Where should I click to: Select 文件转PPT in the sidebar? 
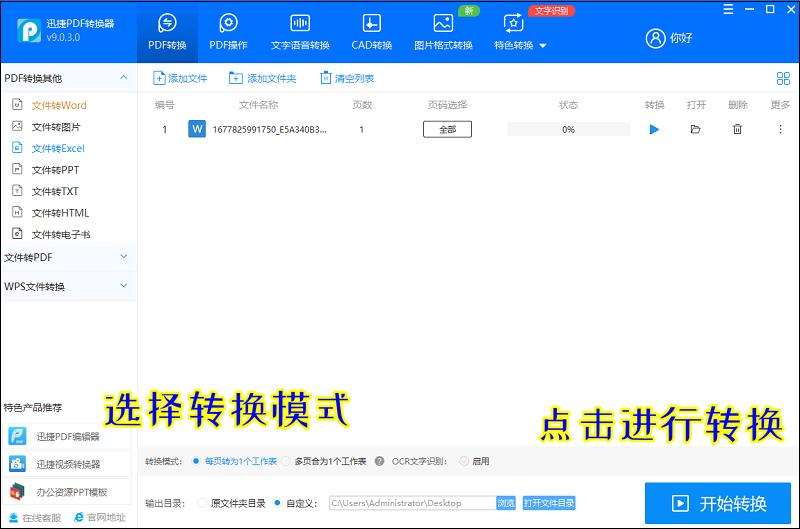pyautogui.click(x=55, y=169)
